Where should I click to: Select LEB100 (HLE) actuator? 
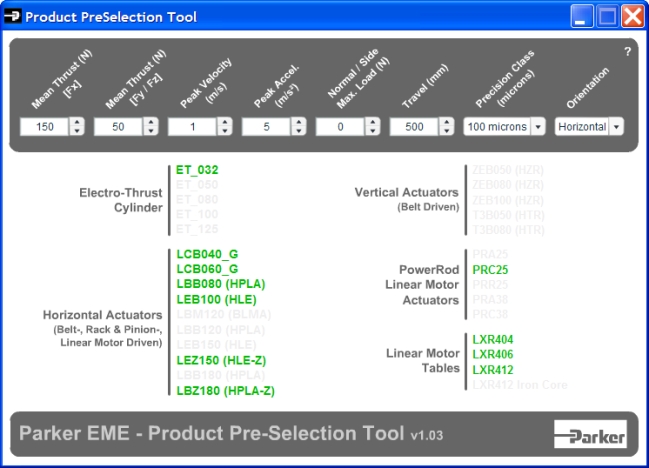pyautogui.click(x=216, y=299)
